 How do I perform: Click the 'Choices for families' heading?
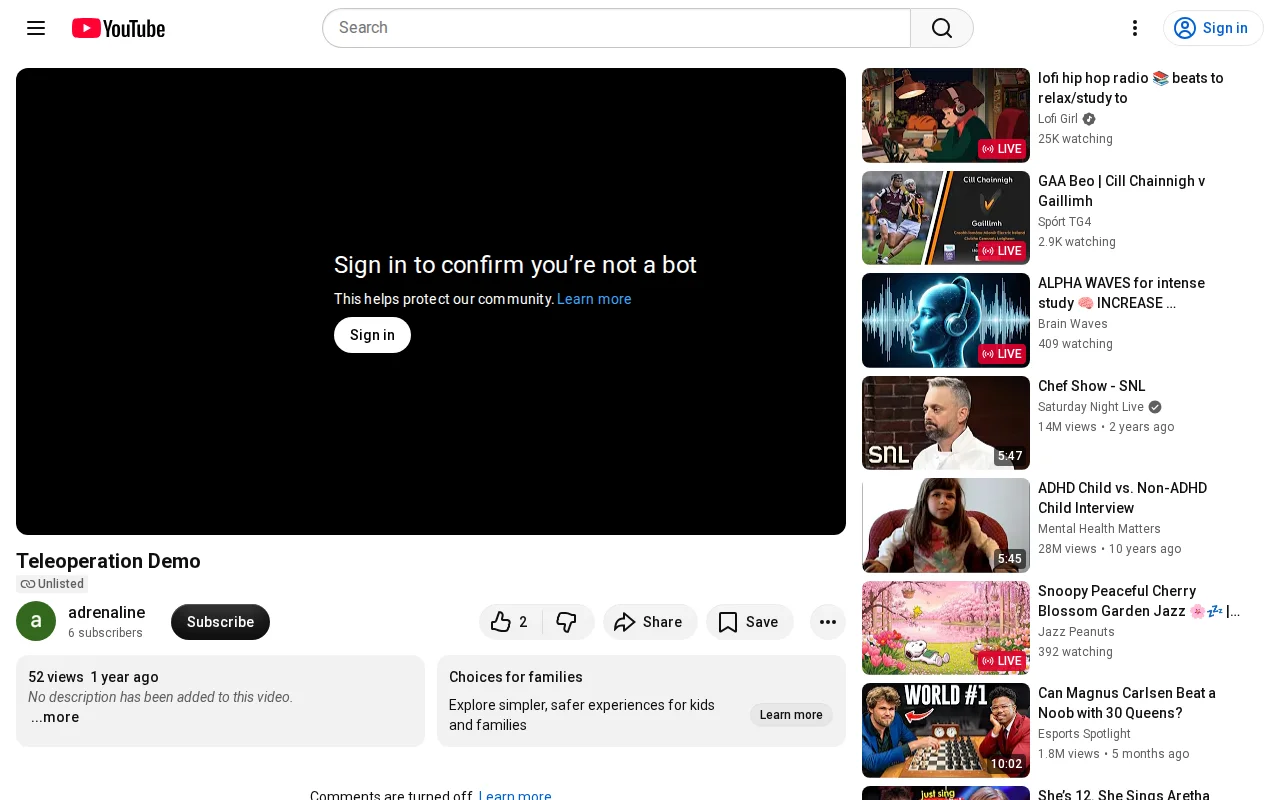[x=516, y=677]
